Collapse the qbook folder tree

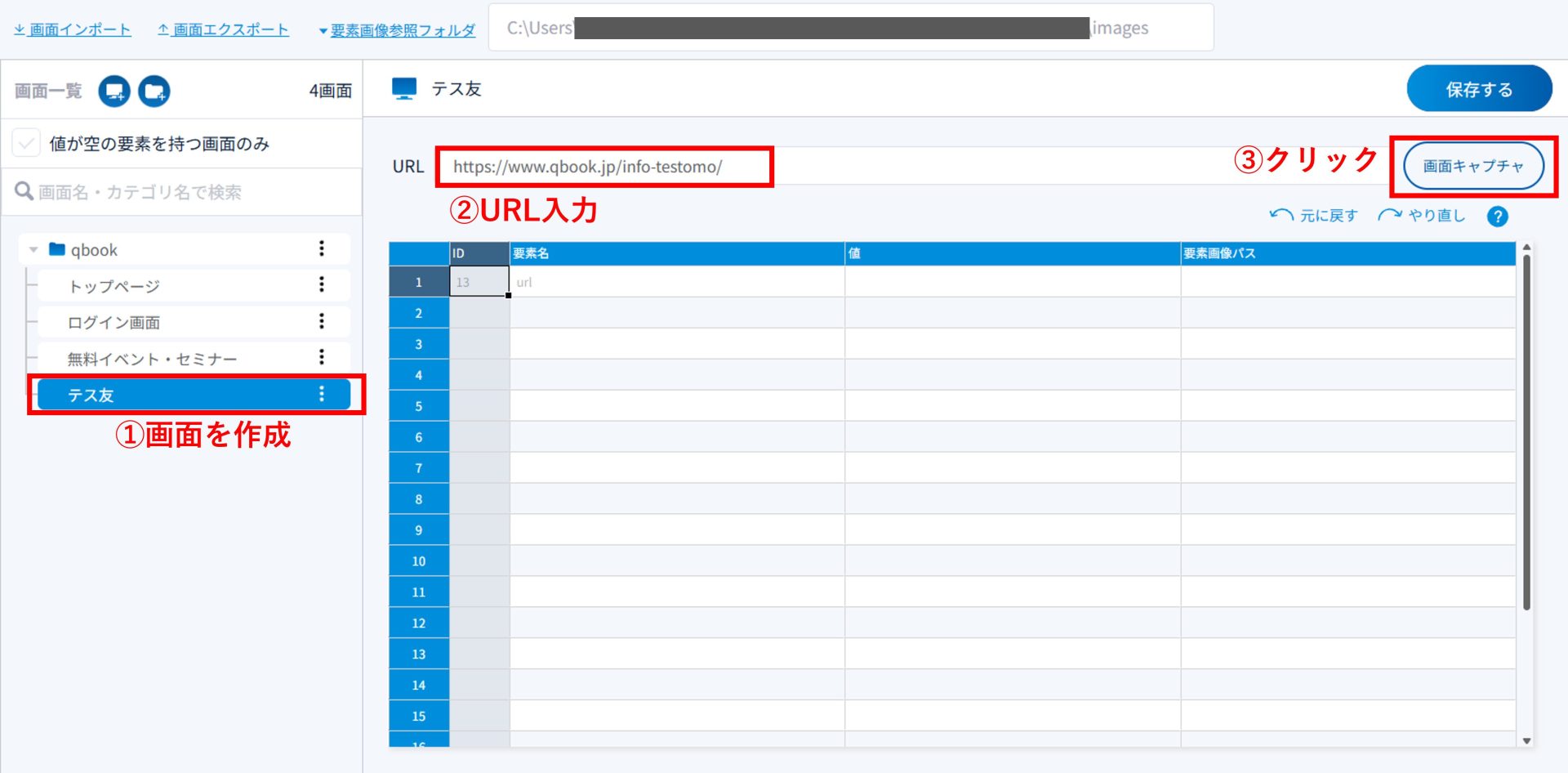[33, 250]
